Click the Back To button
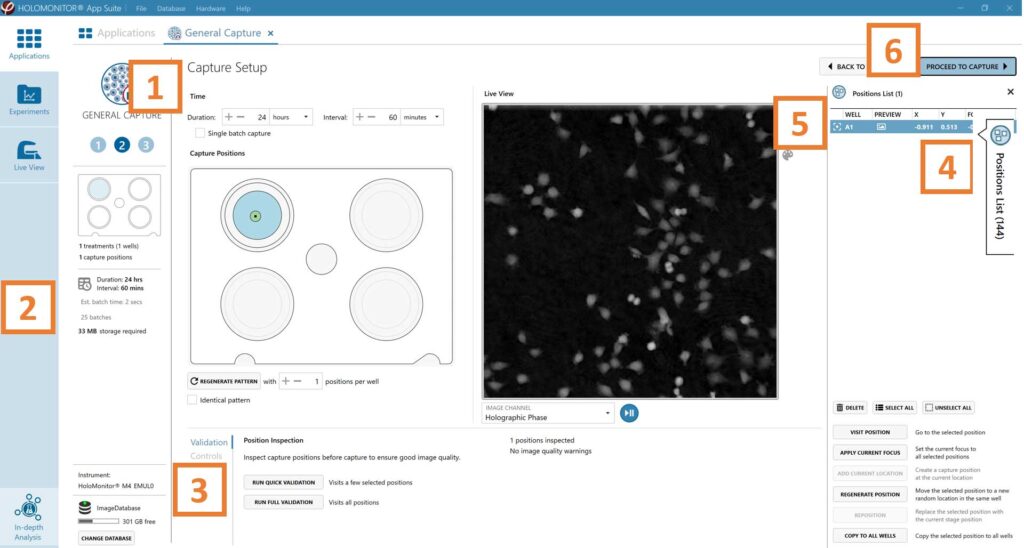Viewport: 1024px width, 548px height. 844,66
